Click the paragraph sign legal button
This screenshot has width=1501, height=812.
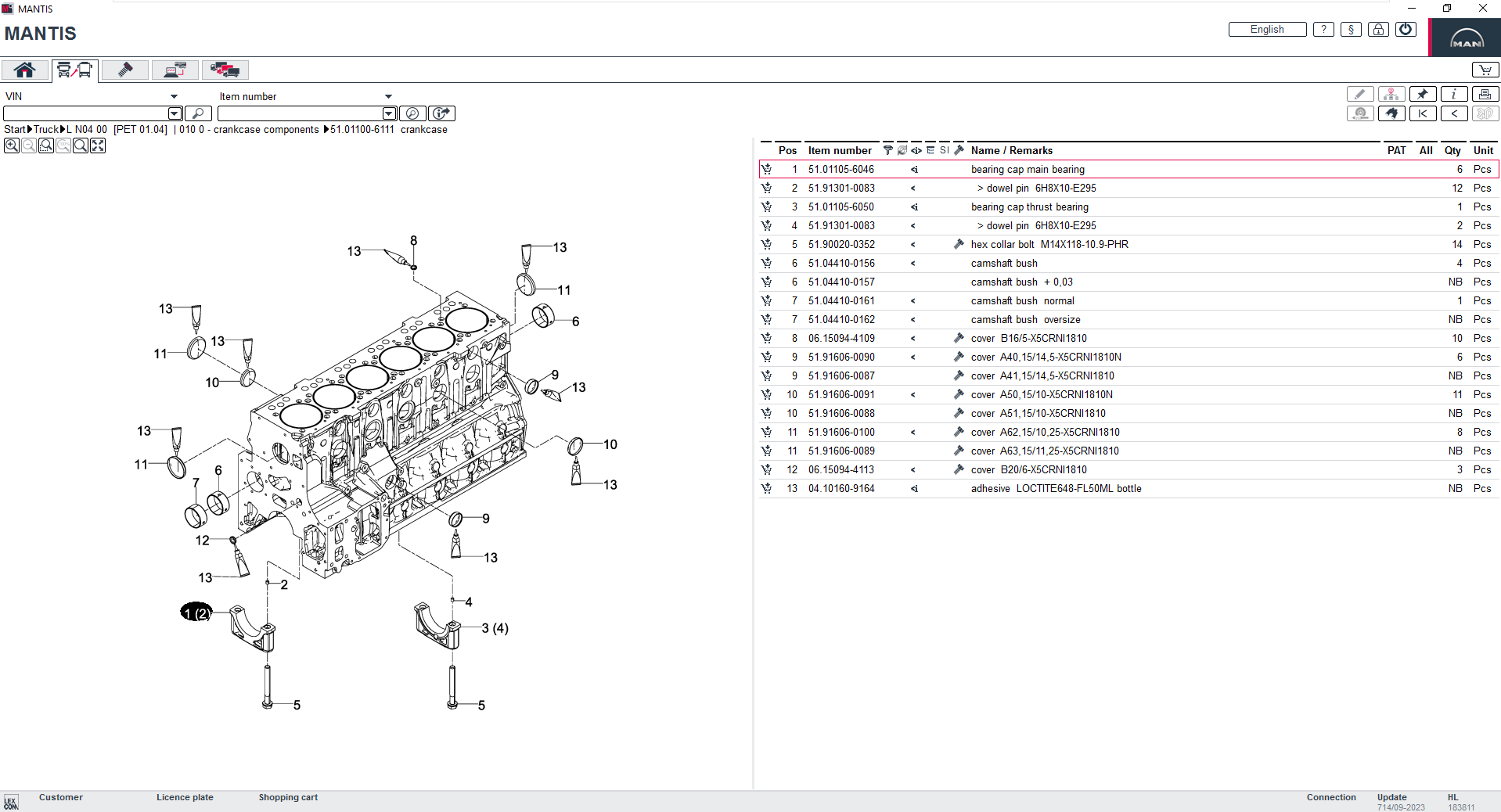tap(1351, 30)
